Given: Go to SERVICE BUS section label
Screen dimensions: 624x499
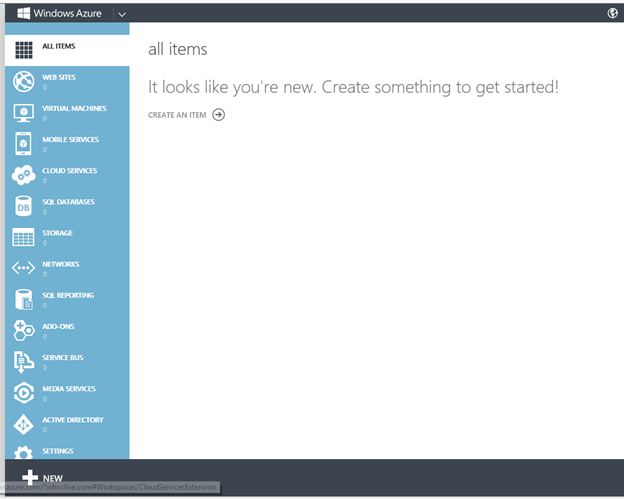Looking at the screenshot, I should click(x=63, y=357).
